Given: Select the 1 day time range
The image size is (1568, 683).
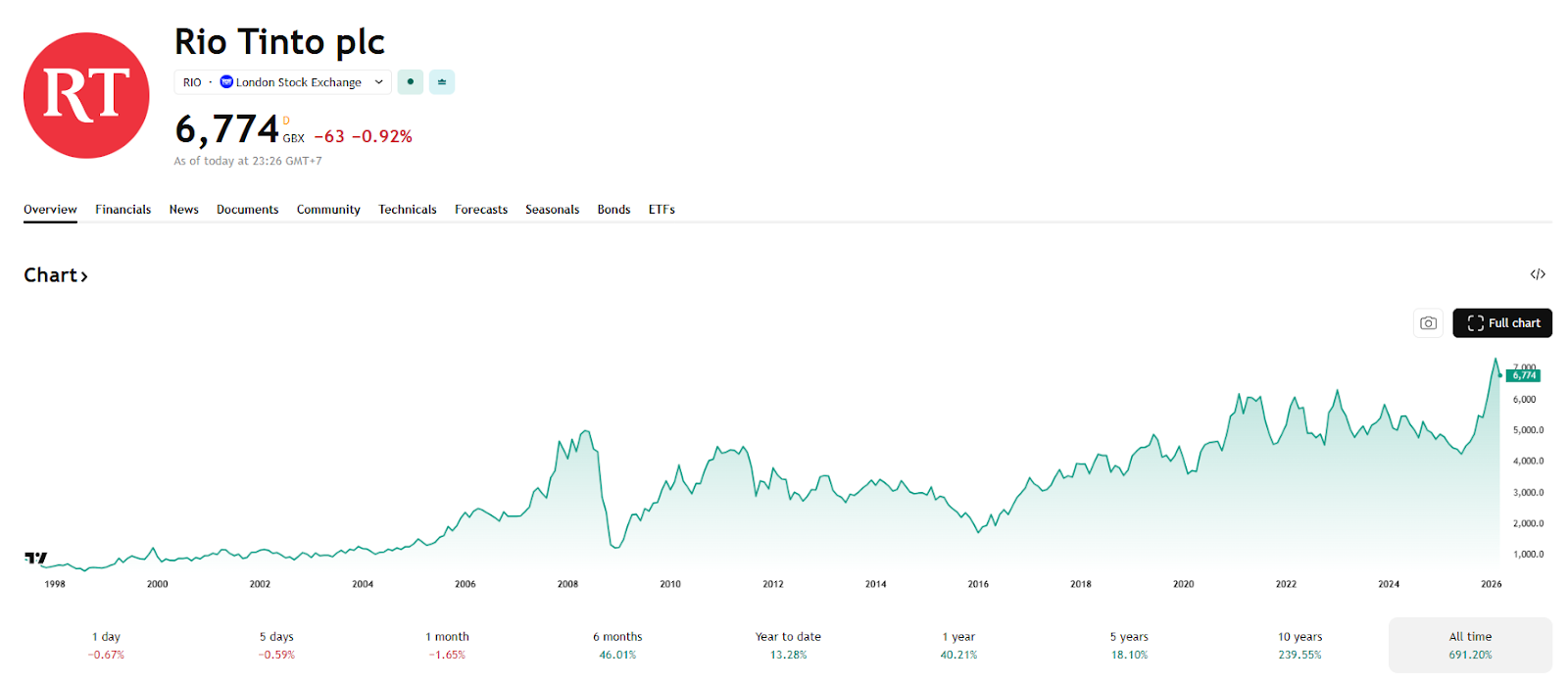Looking at the screenshot, I should click(x=106, y=645).
